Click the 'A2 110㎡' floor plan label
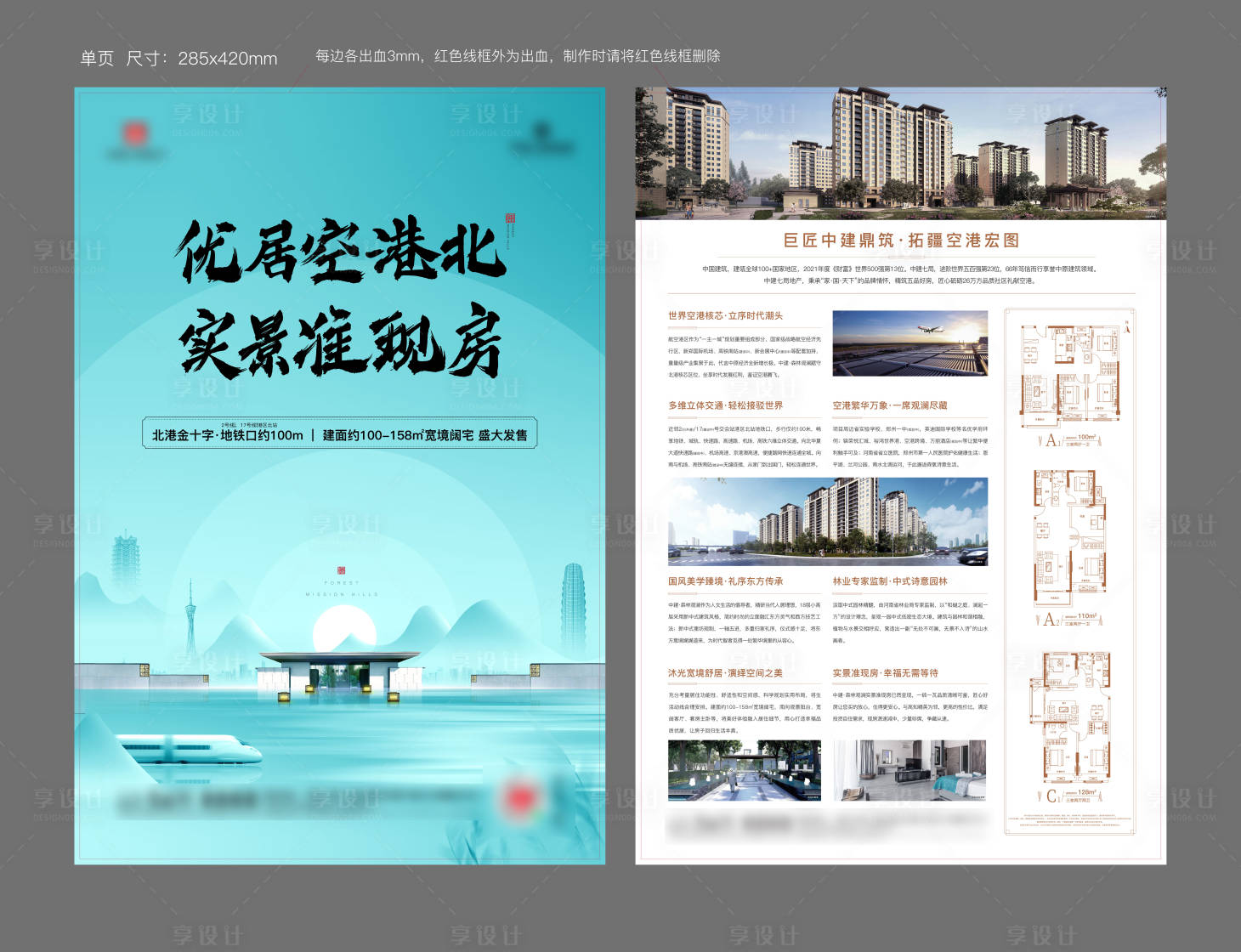Viewport: 1241px width, 952px height. (1071, 620)
